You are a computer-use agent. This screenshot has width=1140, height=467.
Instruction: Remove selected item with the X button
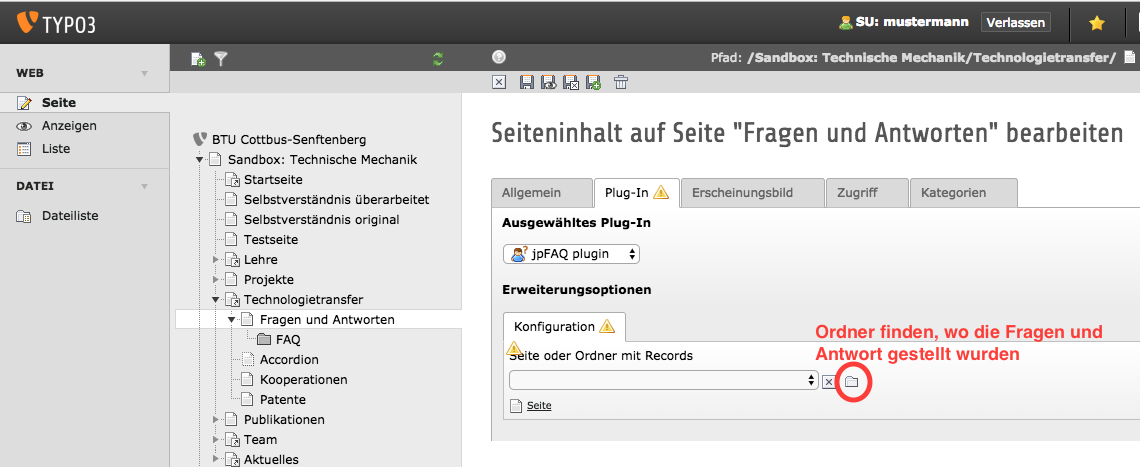828,382
